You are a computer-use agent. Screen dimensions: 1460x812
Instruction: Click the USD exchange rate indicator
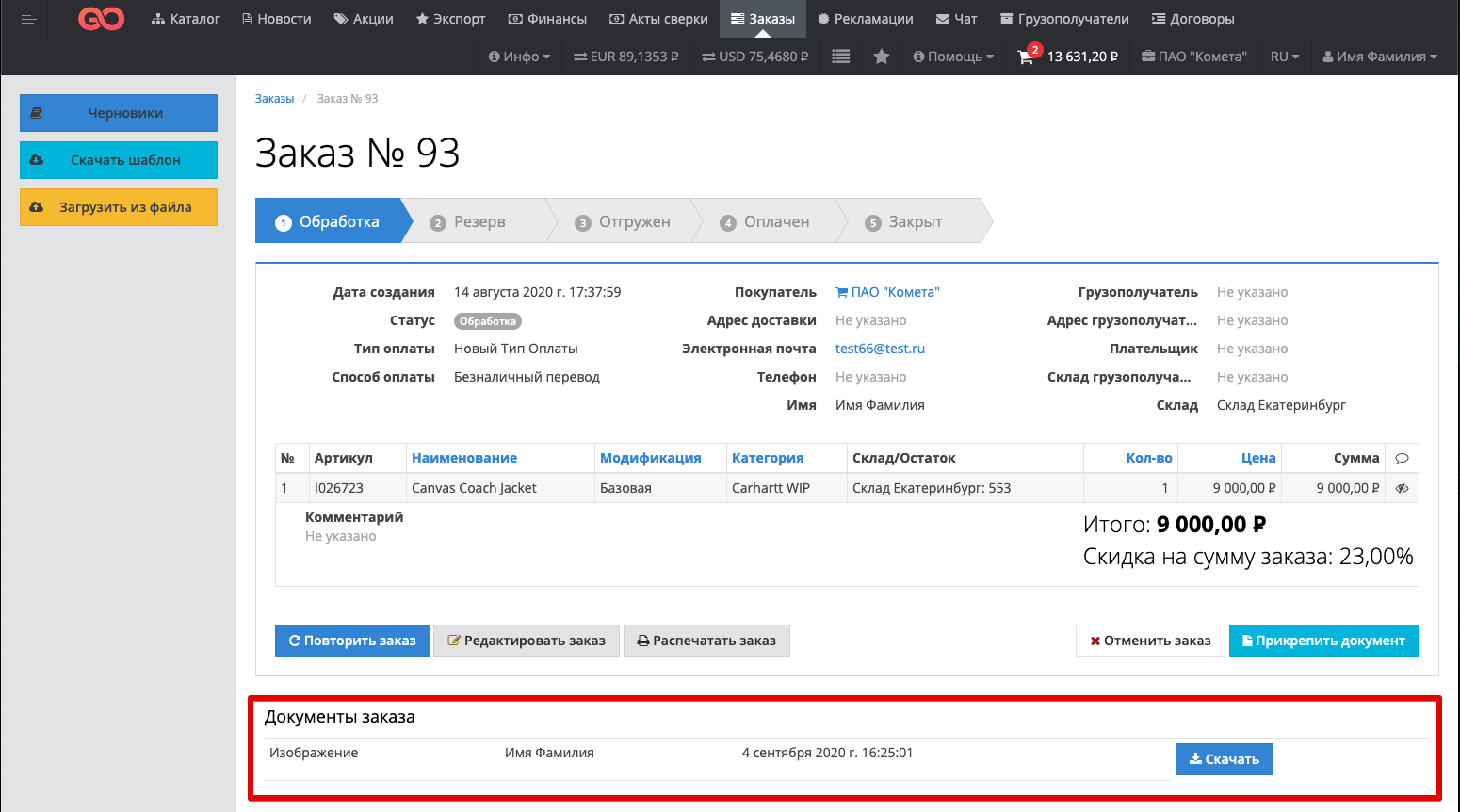754,57
